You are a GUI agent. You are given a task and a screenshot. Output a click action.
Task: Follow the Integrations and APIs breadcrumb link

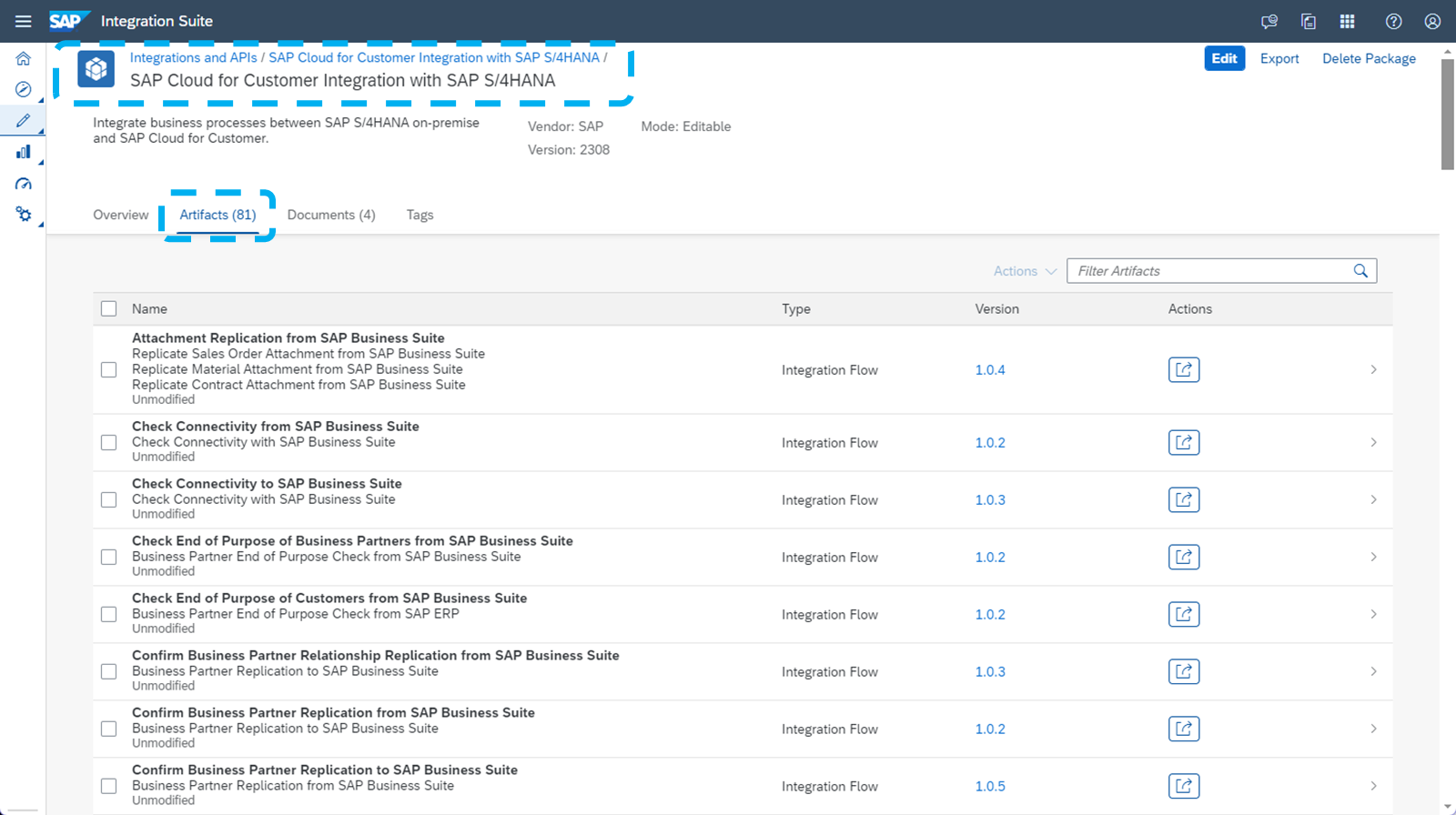pos(193,57)
